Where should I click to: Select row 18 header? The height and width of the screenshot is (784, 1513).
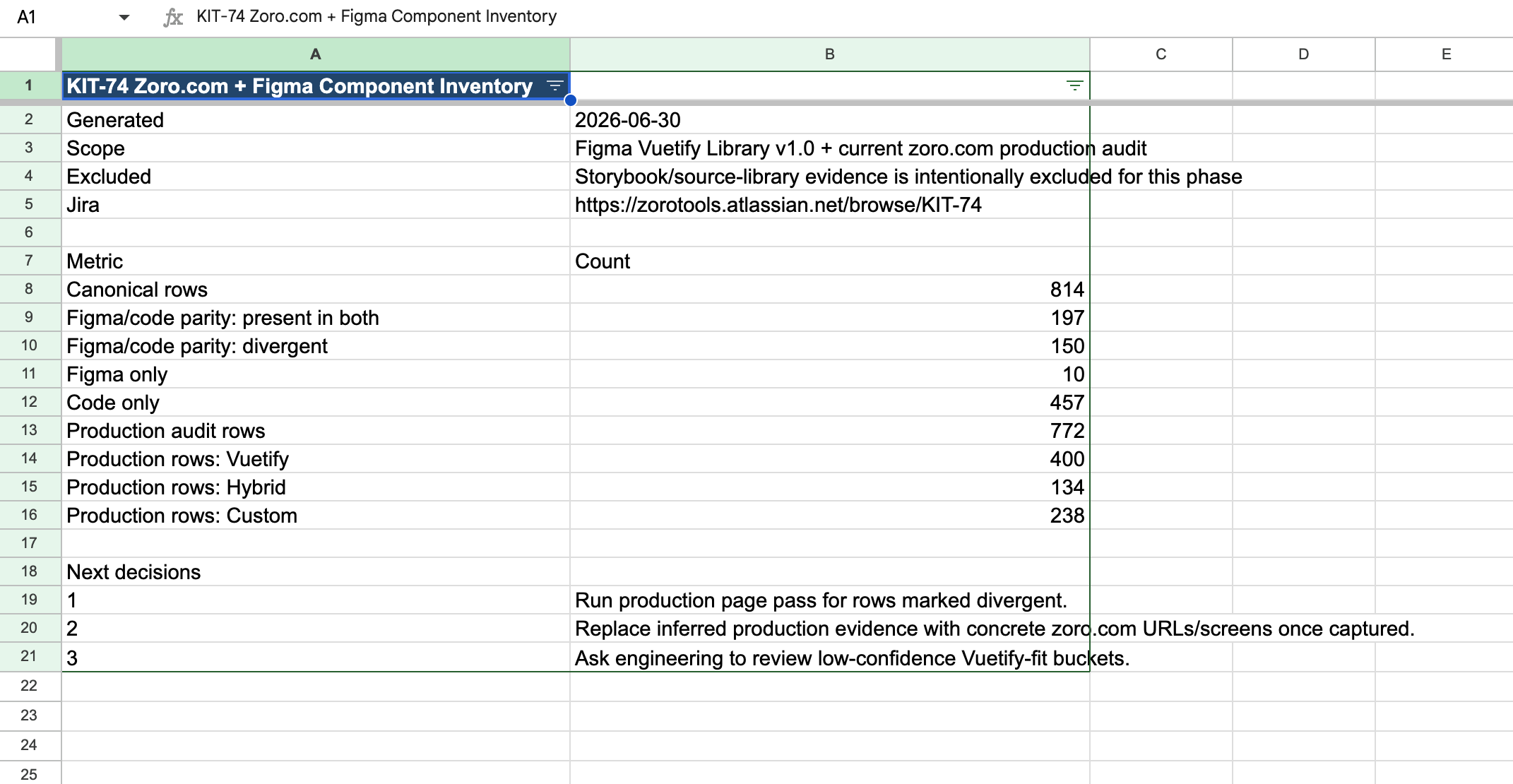click(28, 571)
